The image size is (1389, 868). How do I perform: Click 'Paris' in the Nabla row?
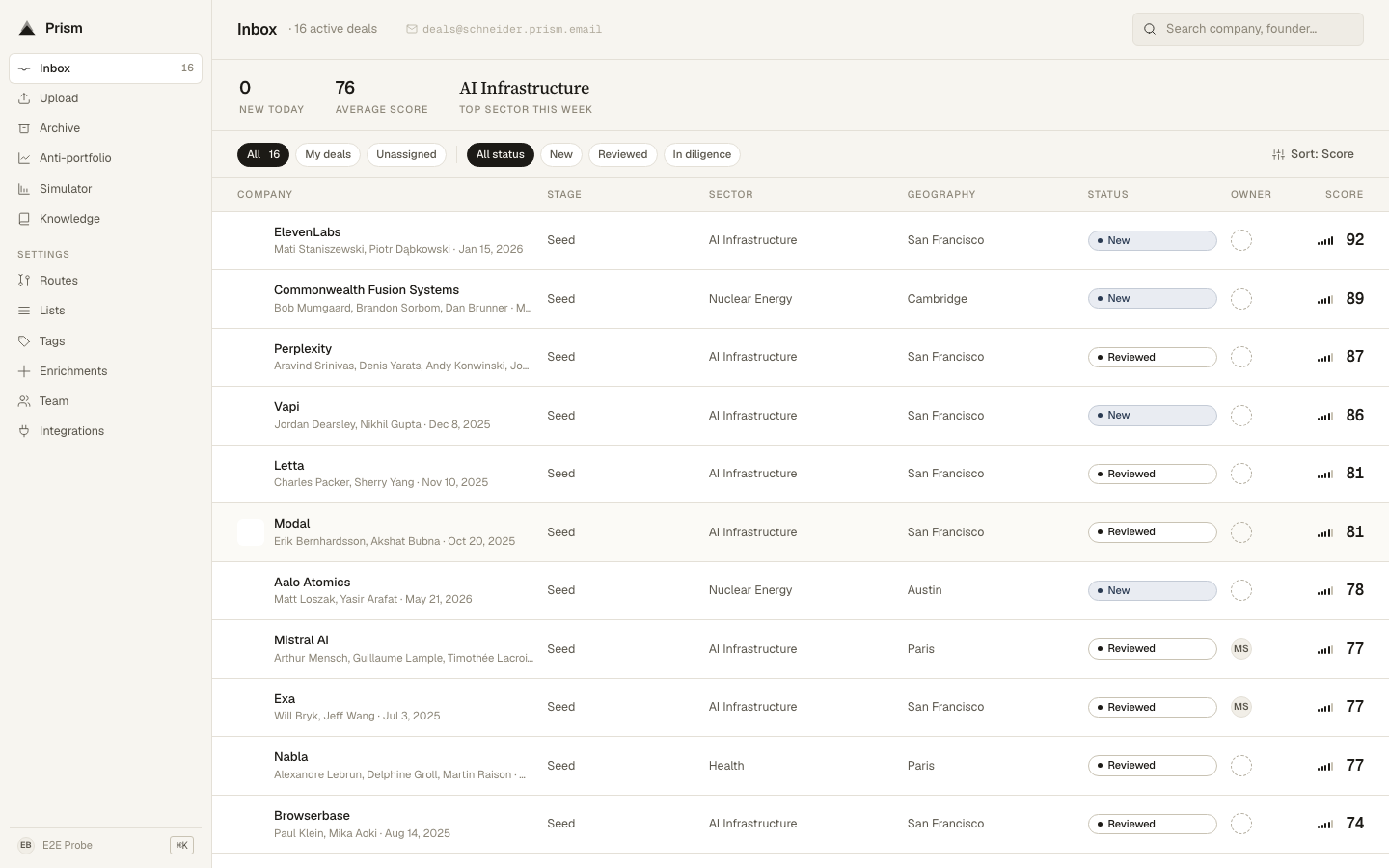(921, 766)
